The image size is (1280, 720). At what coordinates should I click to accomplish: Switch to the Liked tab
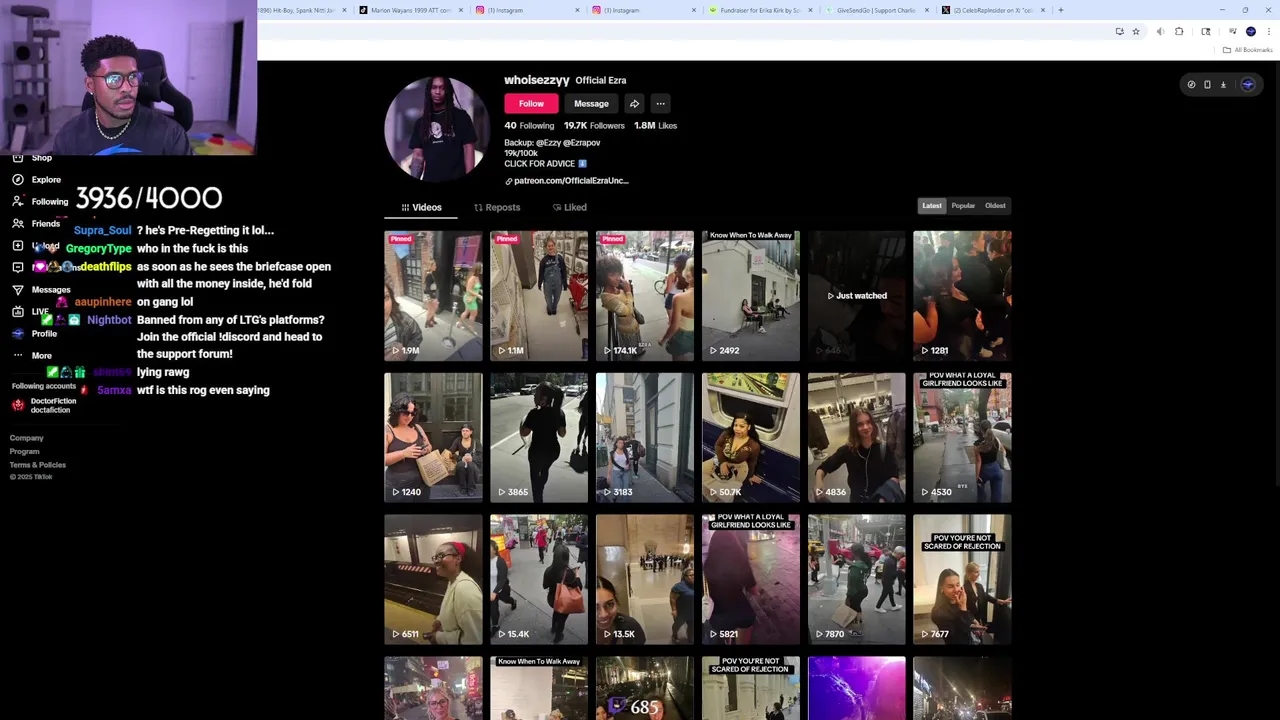pyautogui.click(x=570, y=207)
